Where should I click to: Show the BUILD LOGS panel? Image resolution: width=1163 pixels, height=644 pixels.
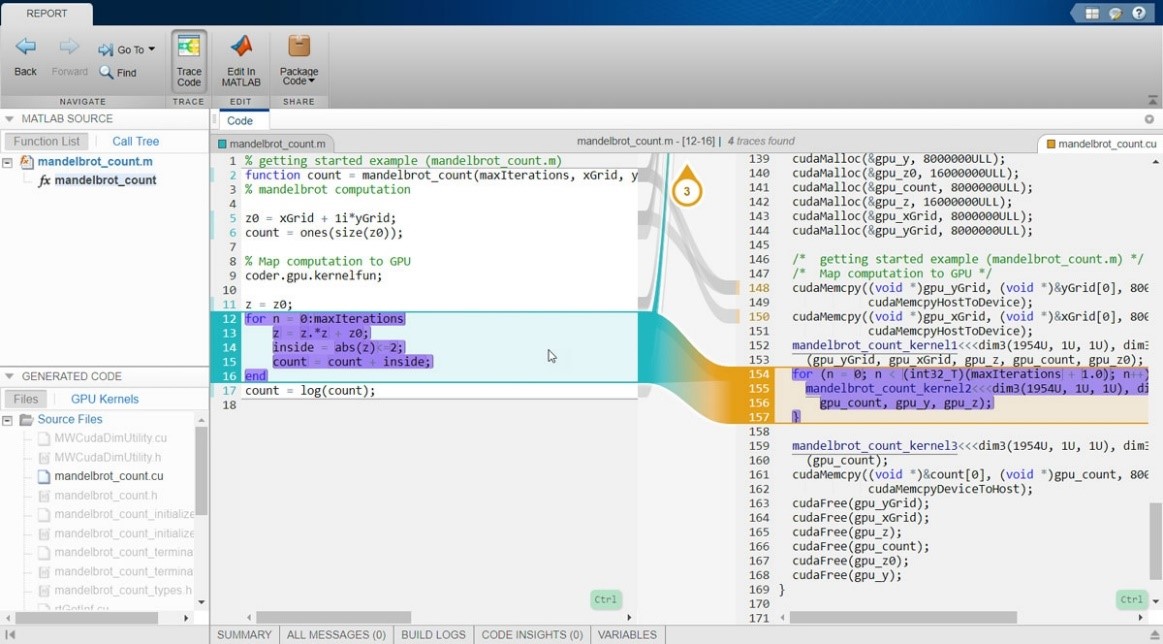(x=433, y=634)
